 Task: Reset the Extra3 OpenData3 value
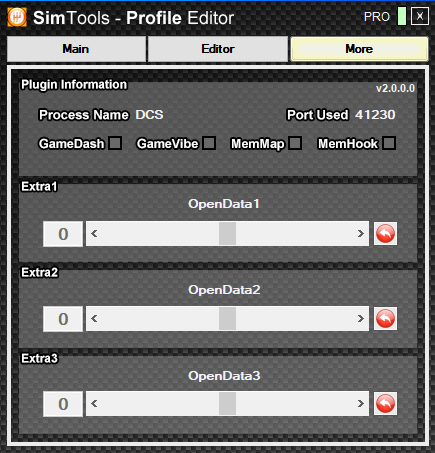click(385, 404)
